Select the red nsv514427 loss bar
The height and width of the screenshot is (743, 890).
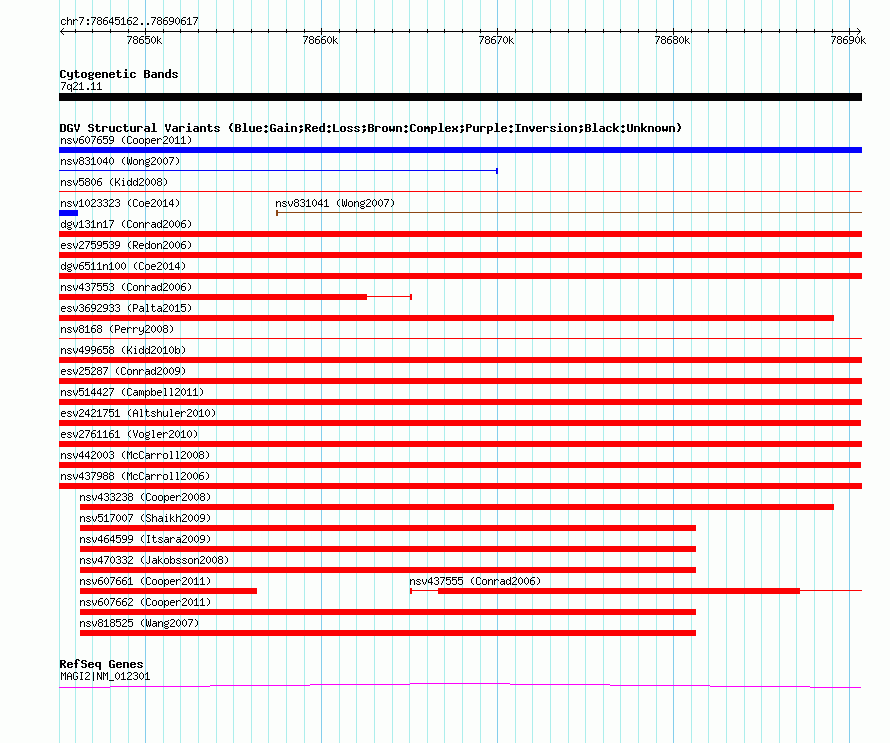point(460,402)
